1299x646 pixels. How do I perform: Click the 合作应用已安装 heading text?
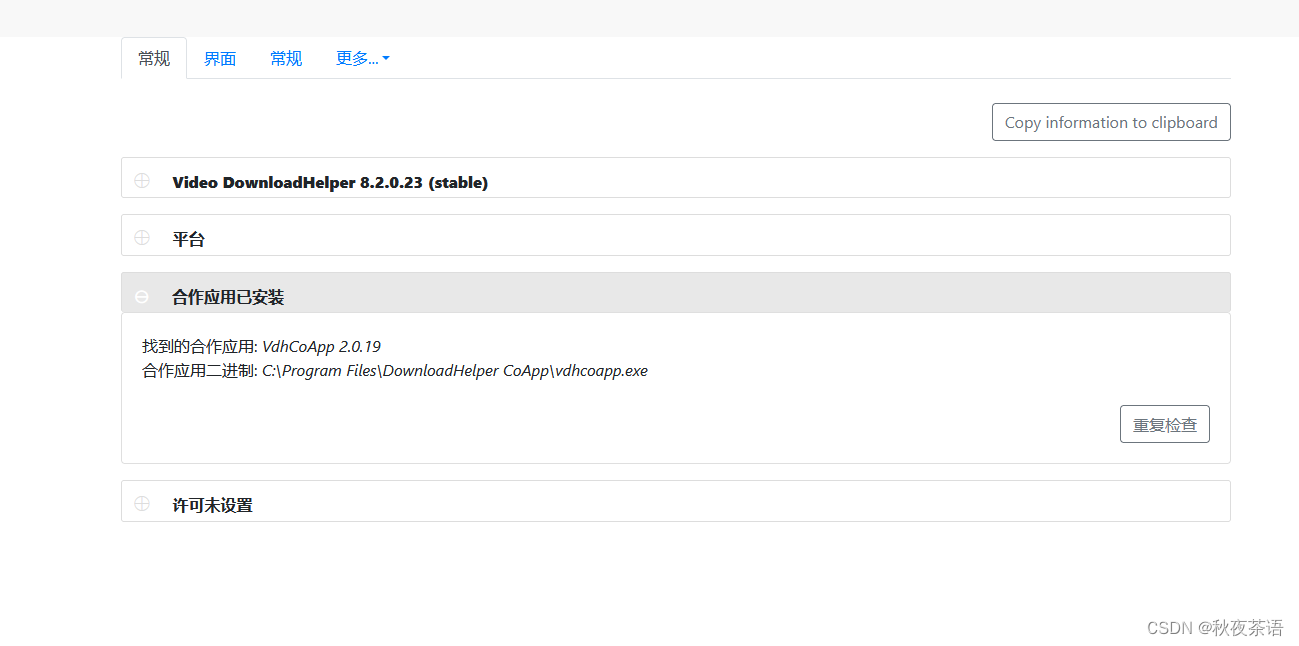[x=228, y=297]
